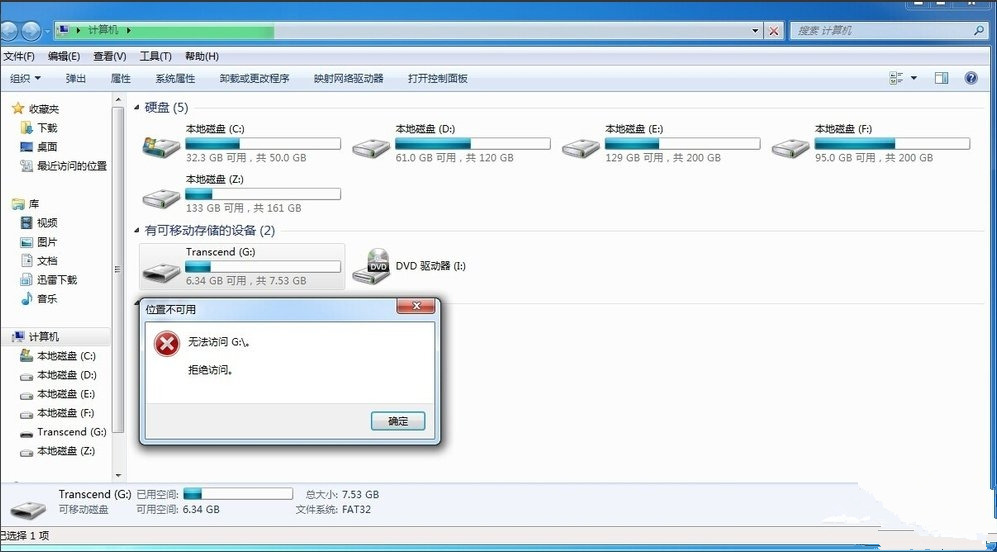Select the DVD drive (I:) icon

(371, 266)
